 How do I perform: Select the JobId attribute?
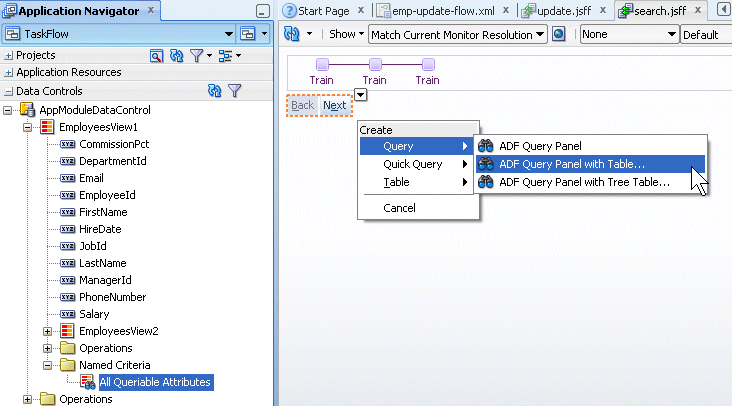tap(92, 246)
